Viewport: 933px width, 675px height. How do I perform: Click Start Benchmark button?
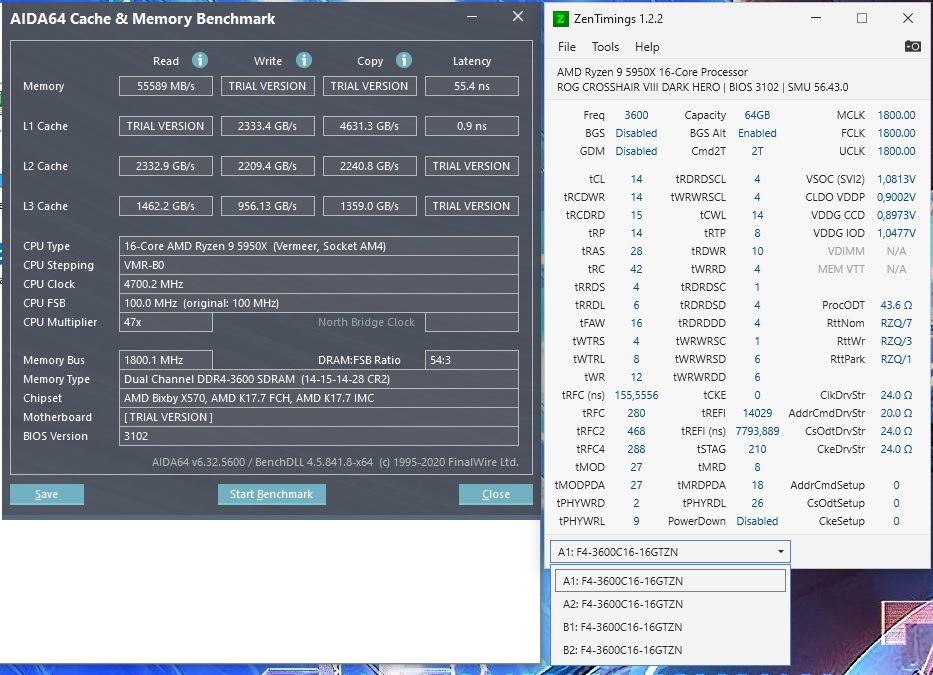pos(271,494)
